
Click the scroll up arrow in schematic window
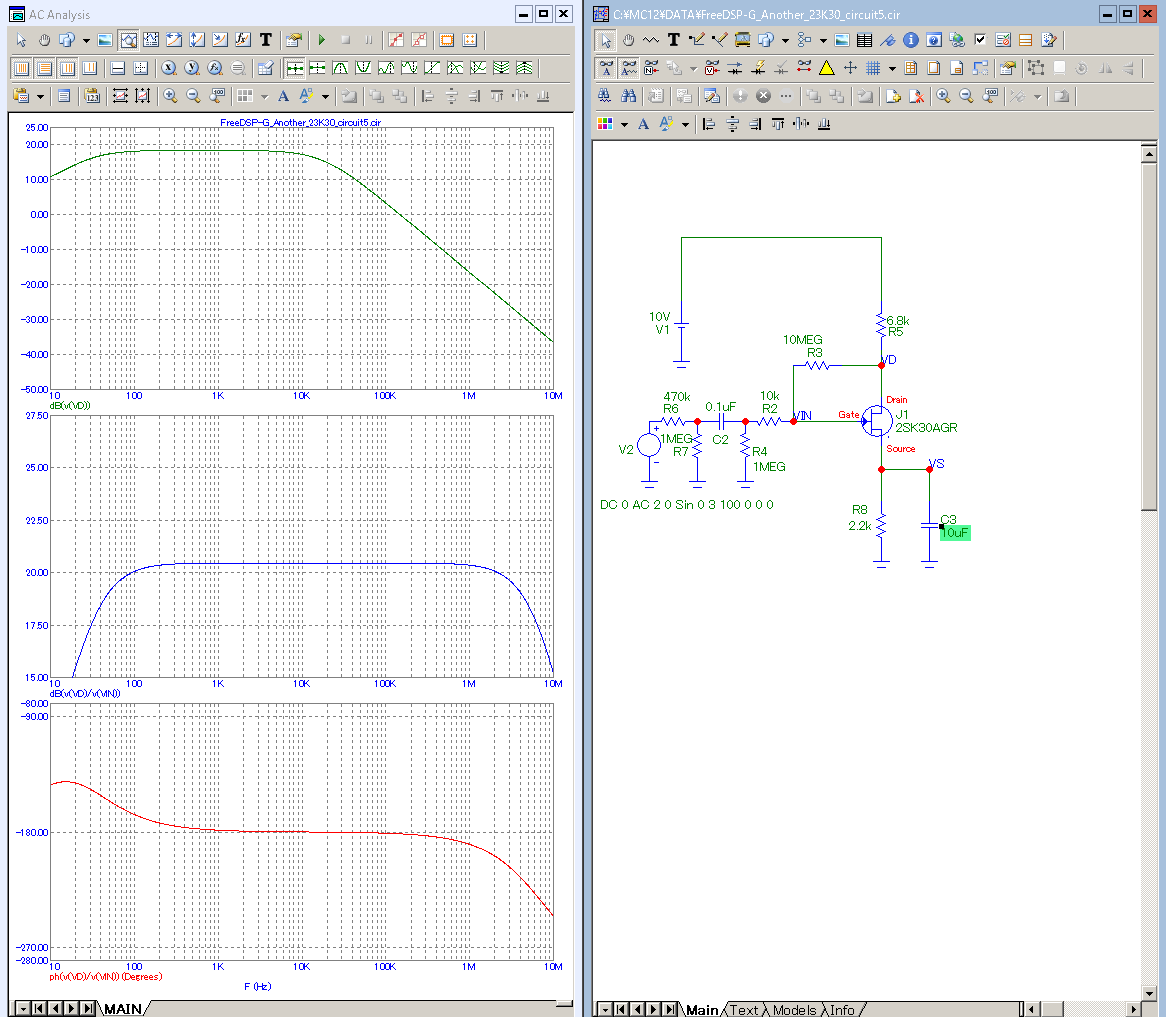(x=1149, y=154)
